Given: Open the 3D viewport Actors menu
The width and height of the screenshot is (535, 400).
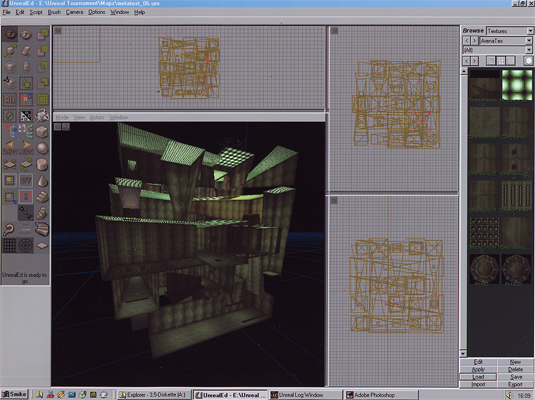Looking at the screenshot, I should [97, 117].
